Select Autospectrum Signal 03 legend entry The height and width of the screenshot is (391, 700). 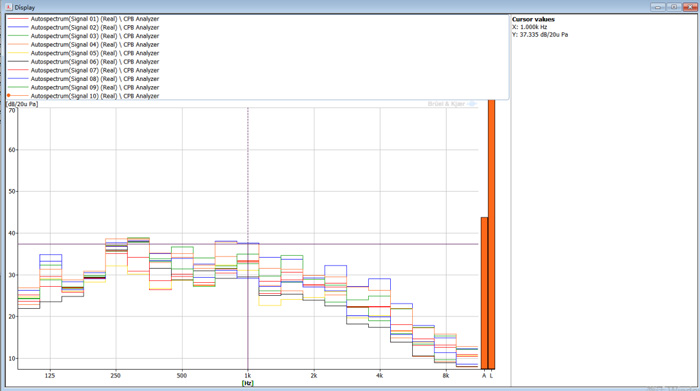click(83, 36)
